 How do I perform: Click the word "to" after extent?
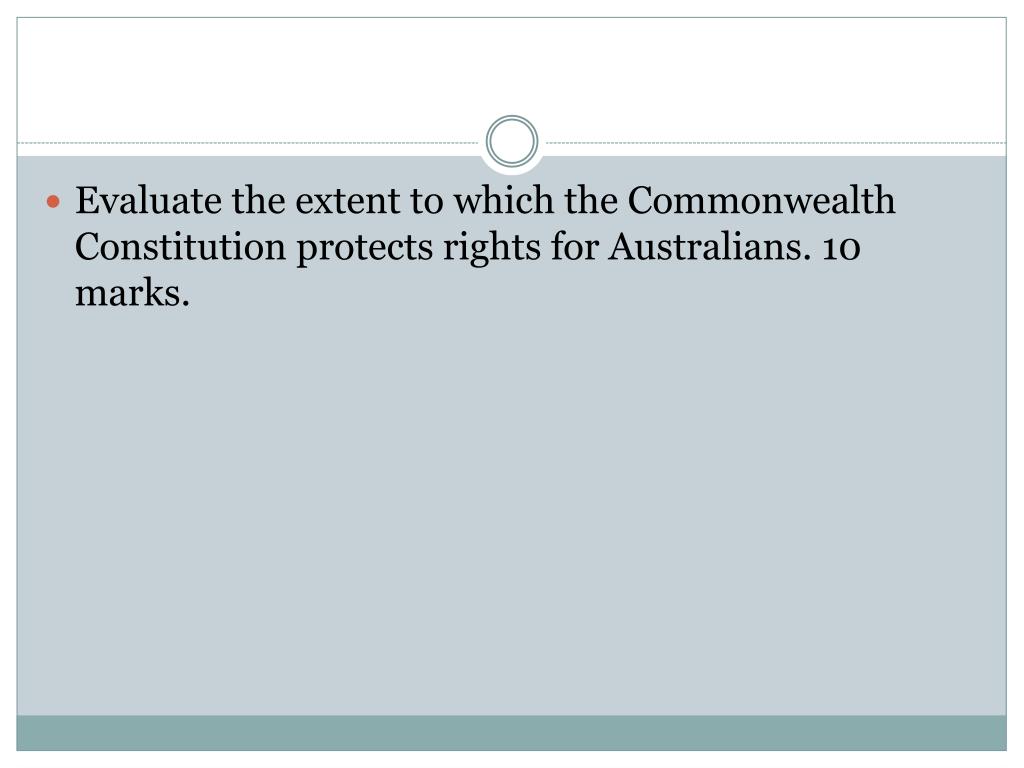point(427,201)
